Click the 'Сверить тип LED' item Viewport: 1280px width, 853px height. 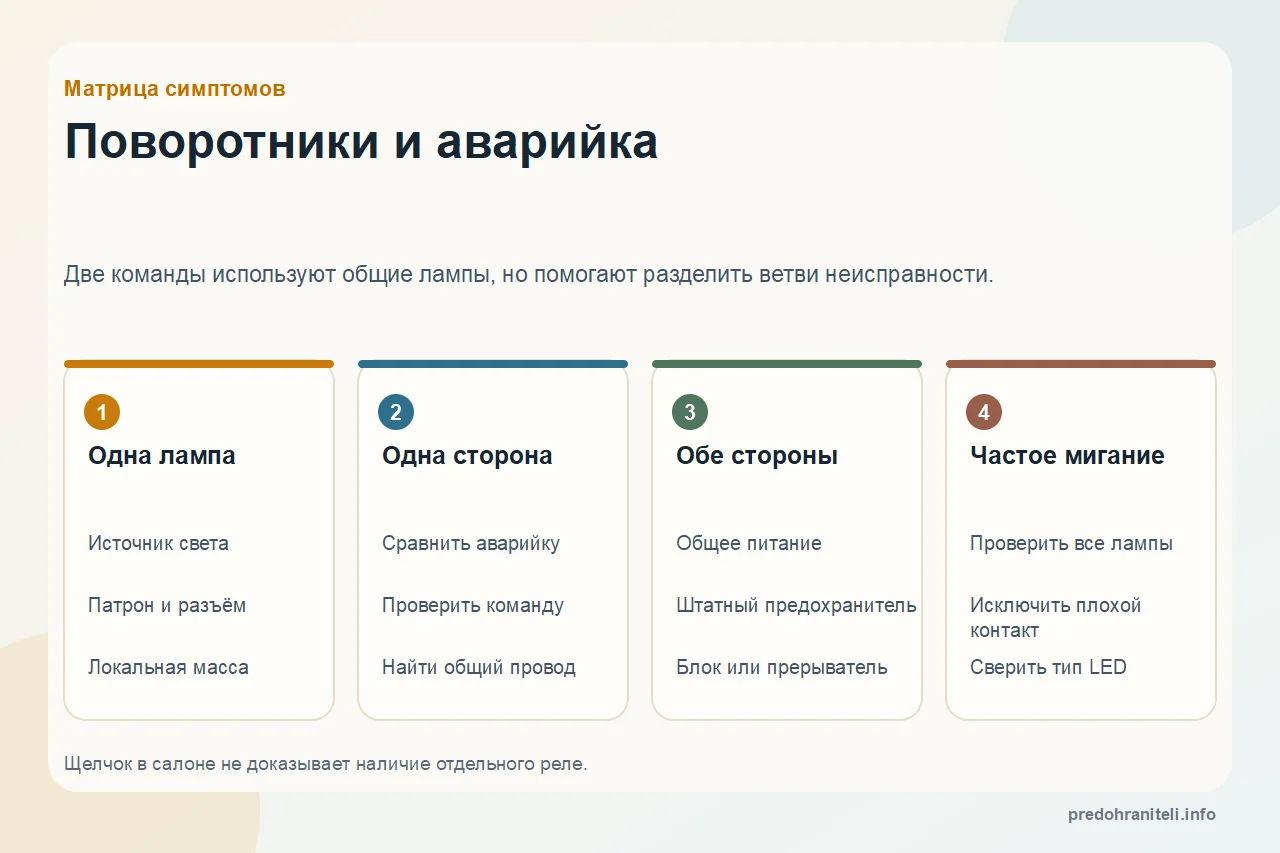click(1048, 668)
